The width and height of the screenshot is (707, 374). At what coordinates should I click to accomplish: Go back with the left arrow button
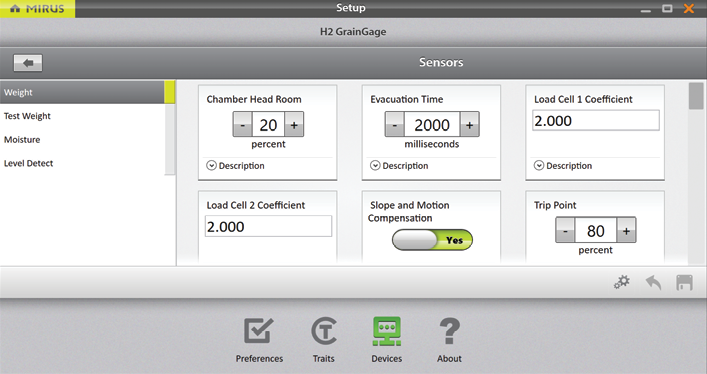tap(28, 63)
